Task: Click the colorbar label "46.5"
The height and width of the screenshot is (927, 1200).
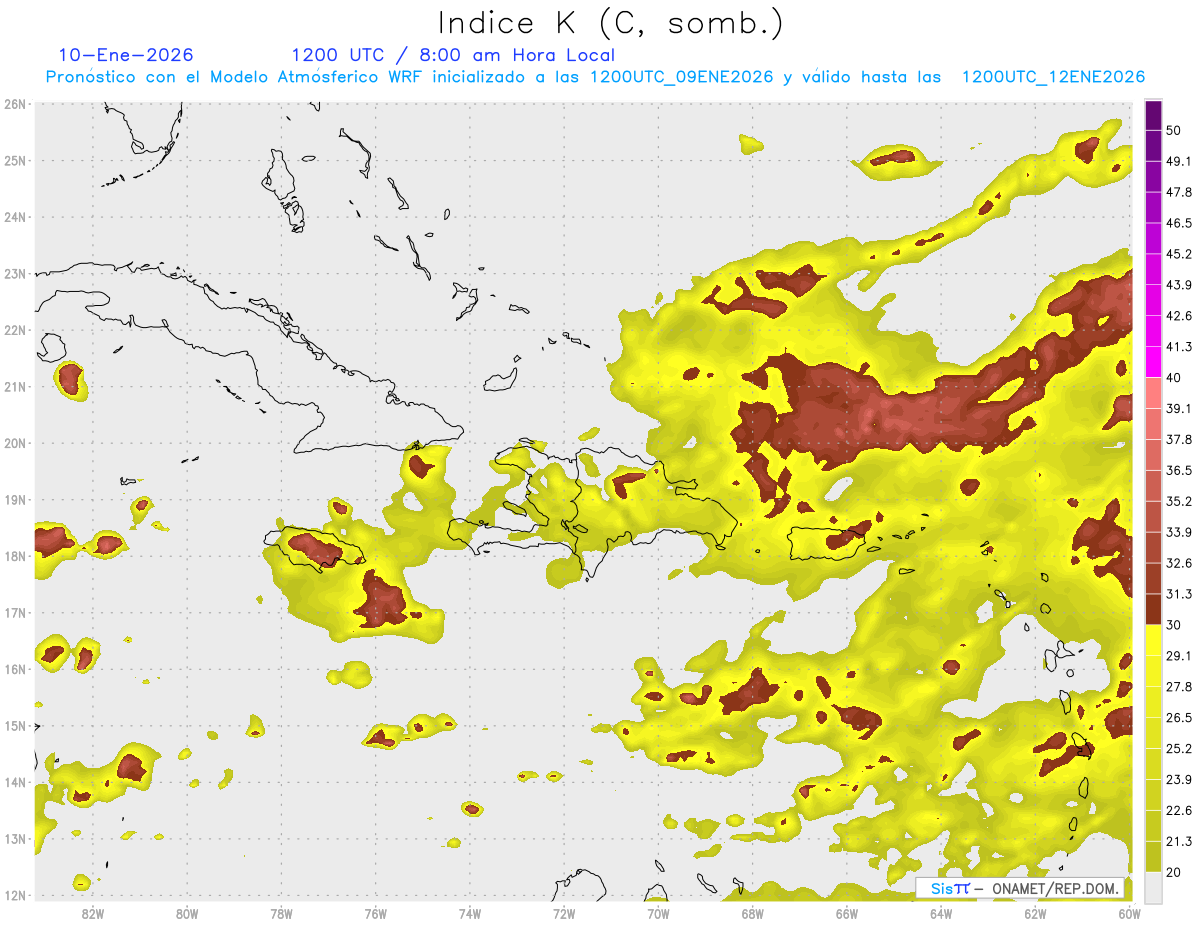Action: pos(1178,223)
